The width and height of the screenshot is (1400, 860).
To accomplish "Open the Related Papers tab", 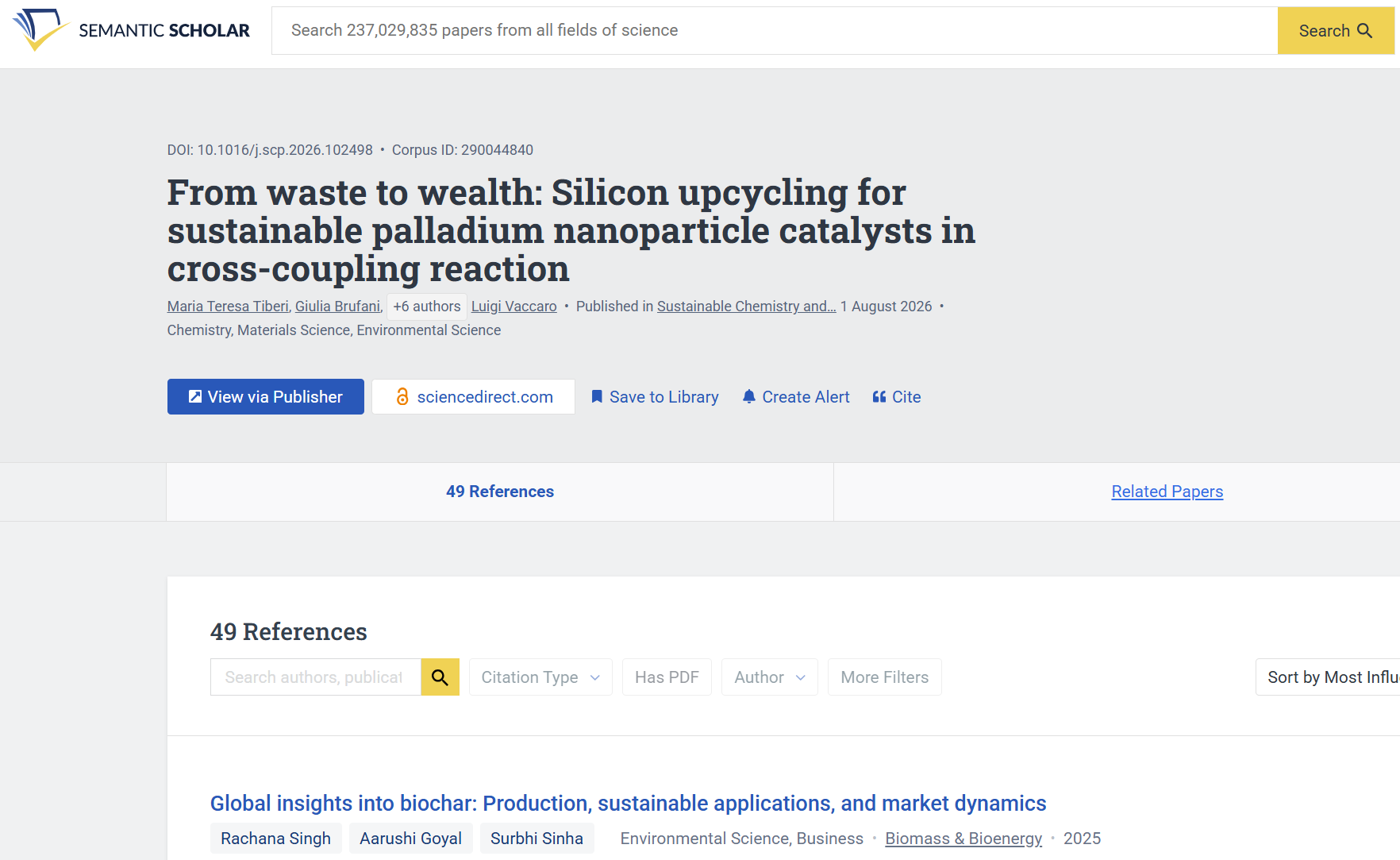I will click(1167, 492).
